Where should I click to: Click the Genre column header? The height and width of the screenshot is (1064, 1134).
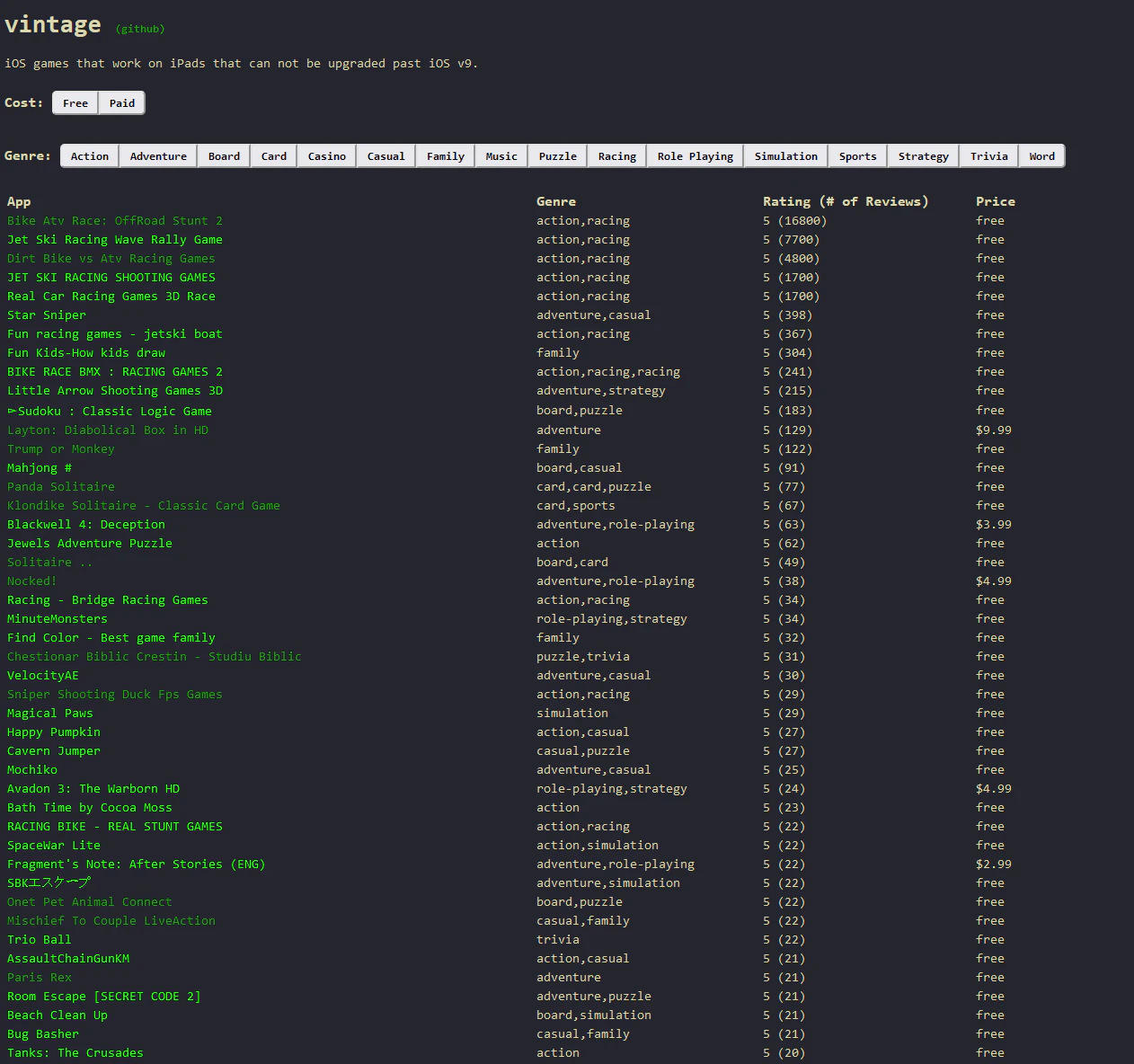556,202
